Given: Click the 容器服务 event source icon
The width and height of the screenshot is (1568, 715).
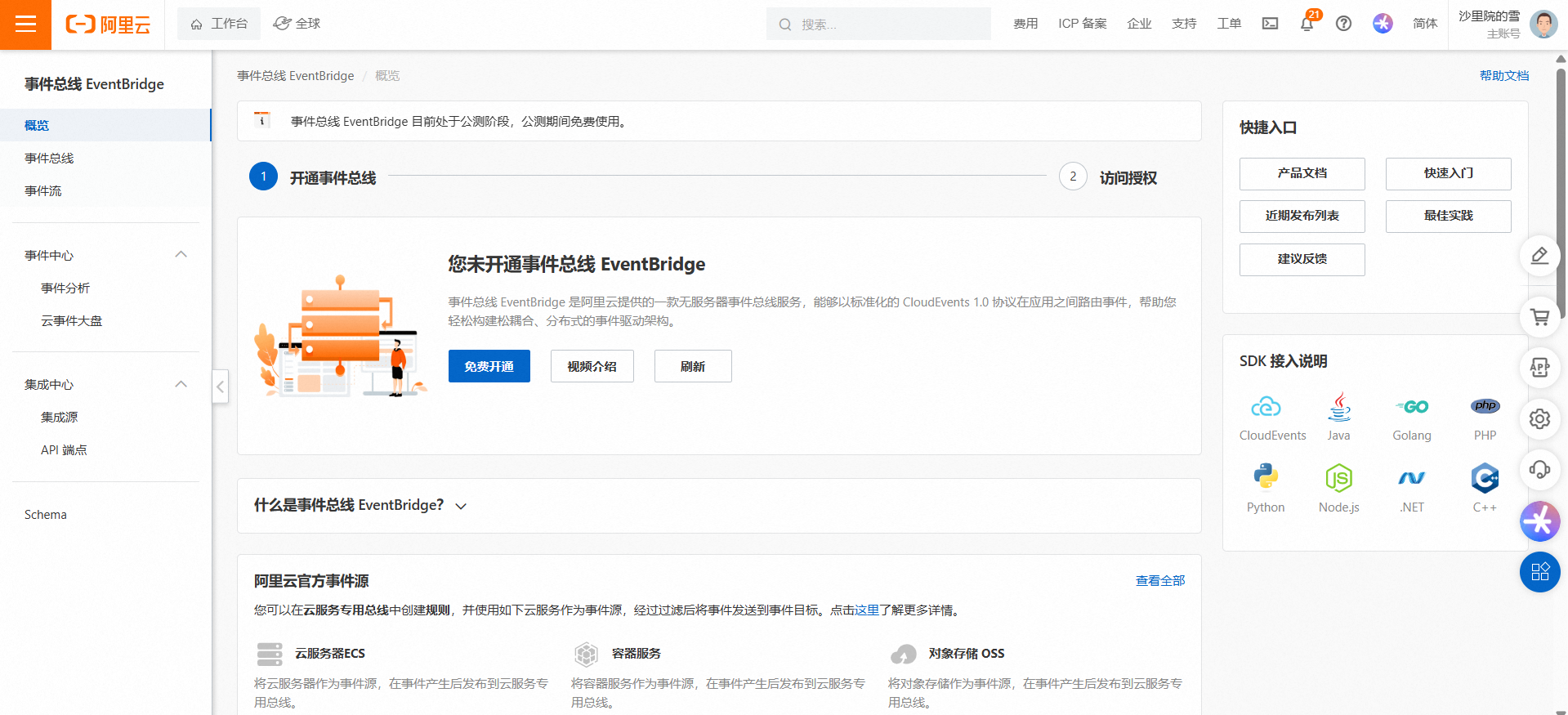Looking at the screenshot, I should [586, 655].
